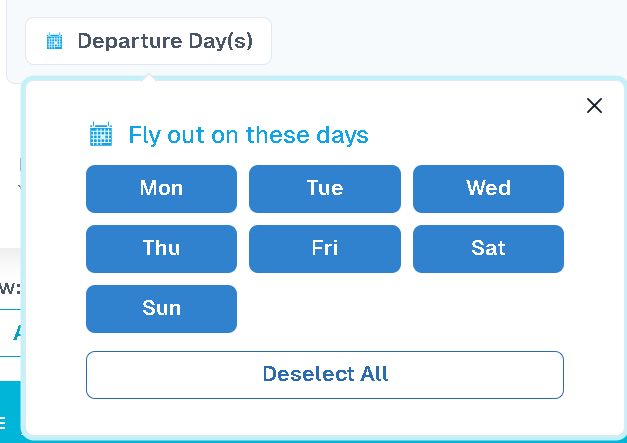Image resolution: width=627 pixels, height=443 pixels.
Task: Close the fly out days popup
Action: (x=594, y=106)
